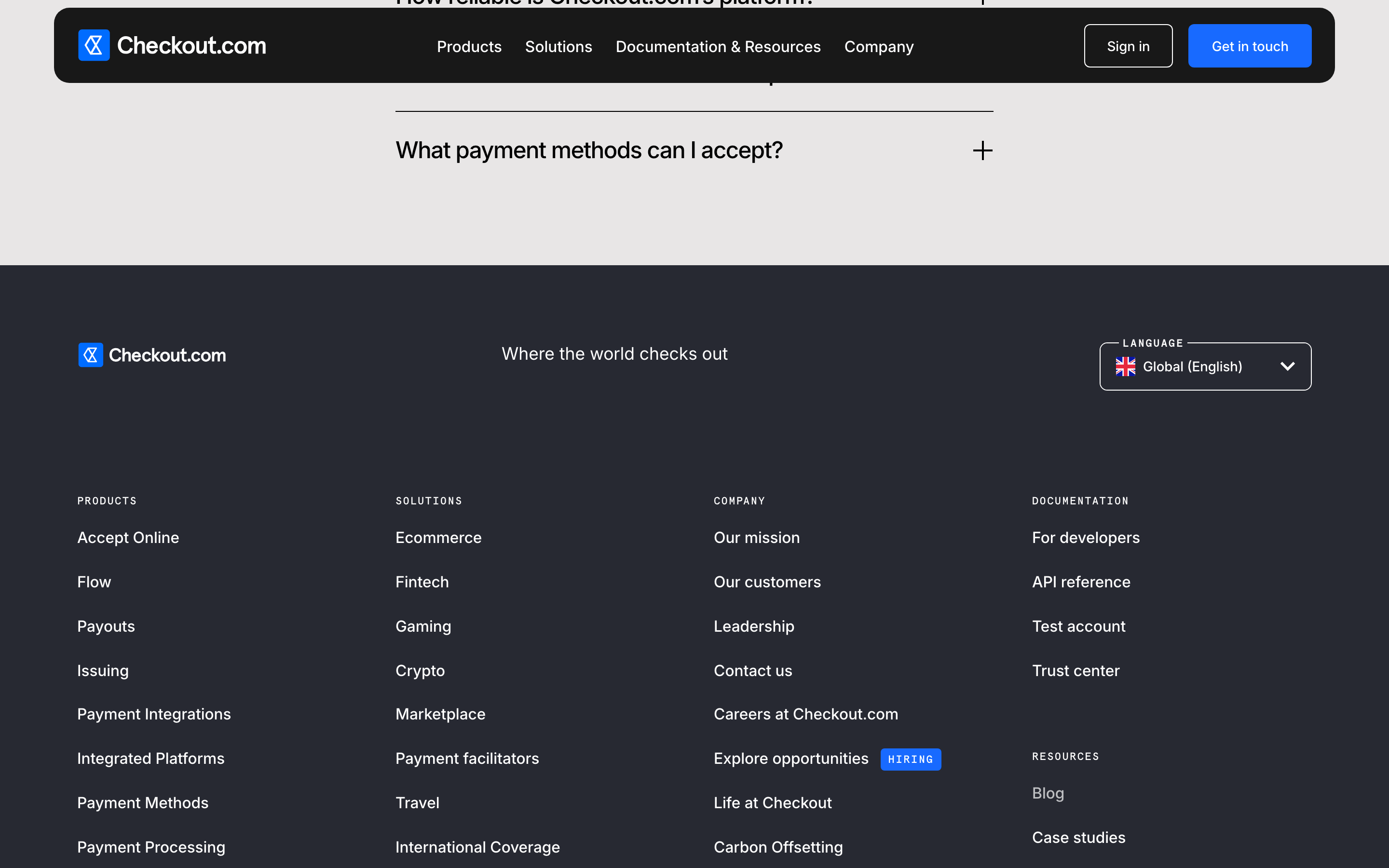Click the UK flag icon in language selector

point(1126,366)
